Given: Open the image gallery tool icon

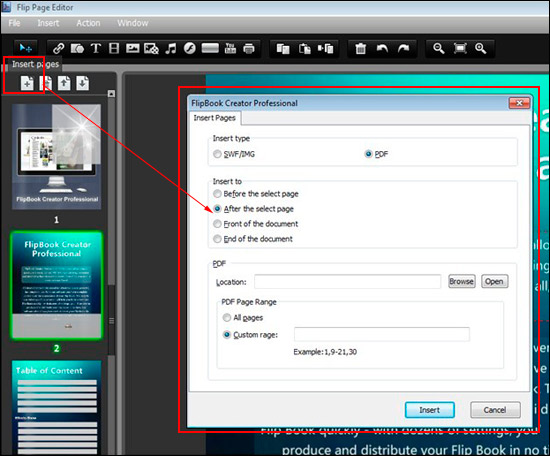Looking at the screenshot, I should [152, 48].
